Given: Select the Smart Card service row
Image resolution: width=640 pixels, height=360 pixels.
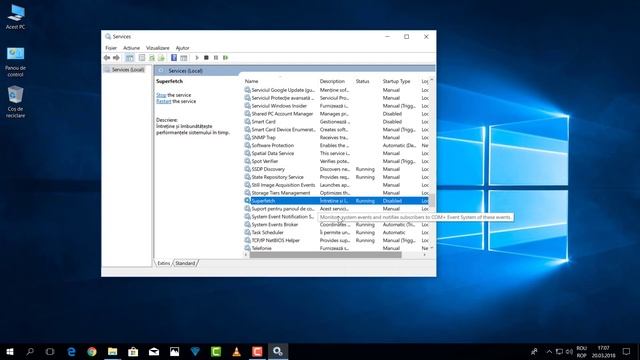Looking at the screenshot, I should pyautogui.click(x=336, y=122).
